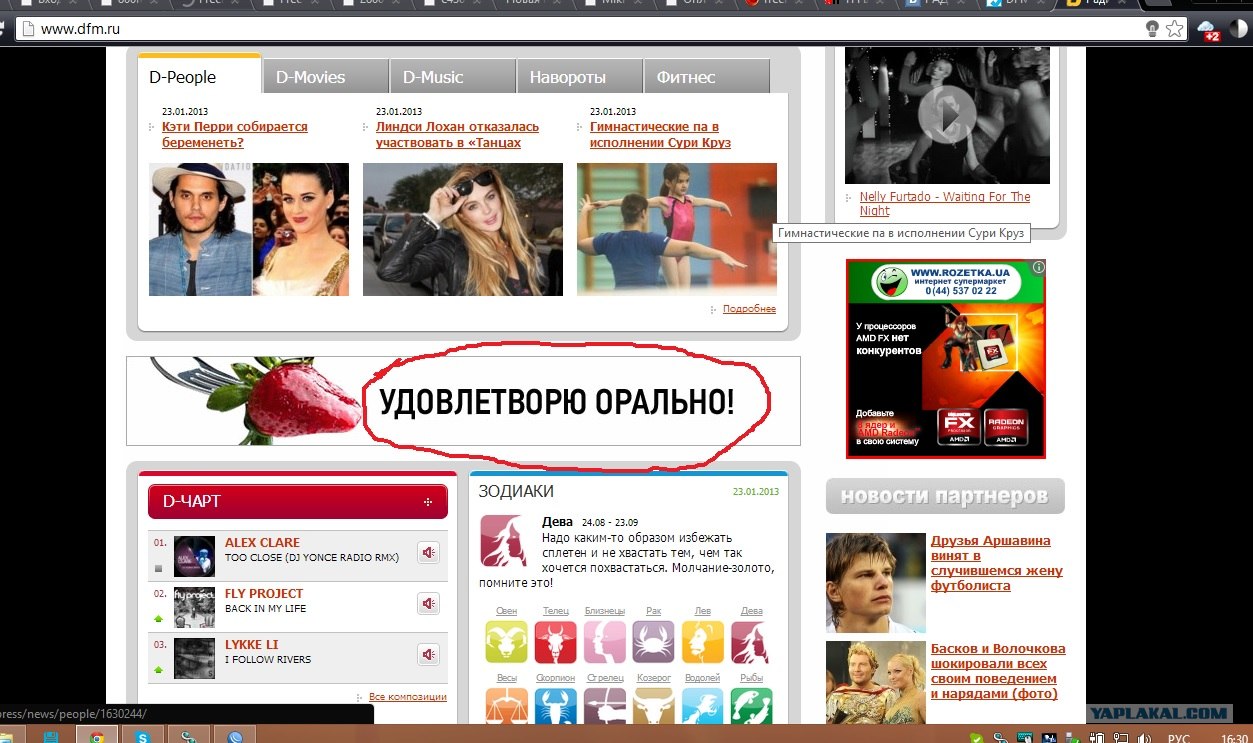
Task: Open the Телец (Taurus) zodiac icon
Action: coord(555,642)
